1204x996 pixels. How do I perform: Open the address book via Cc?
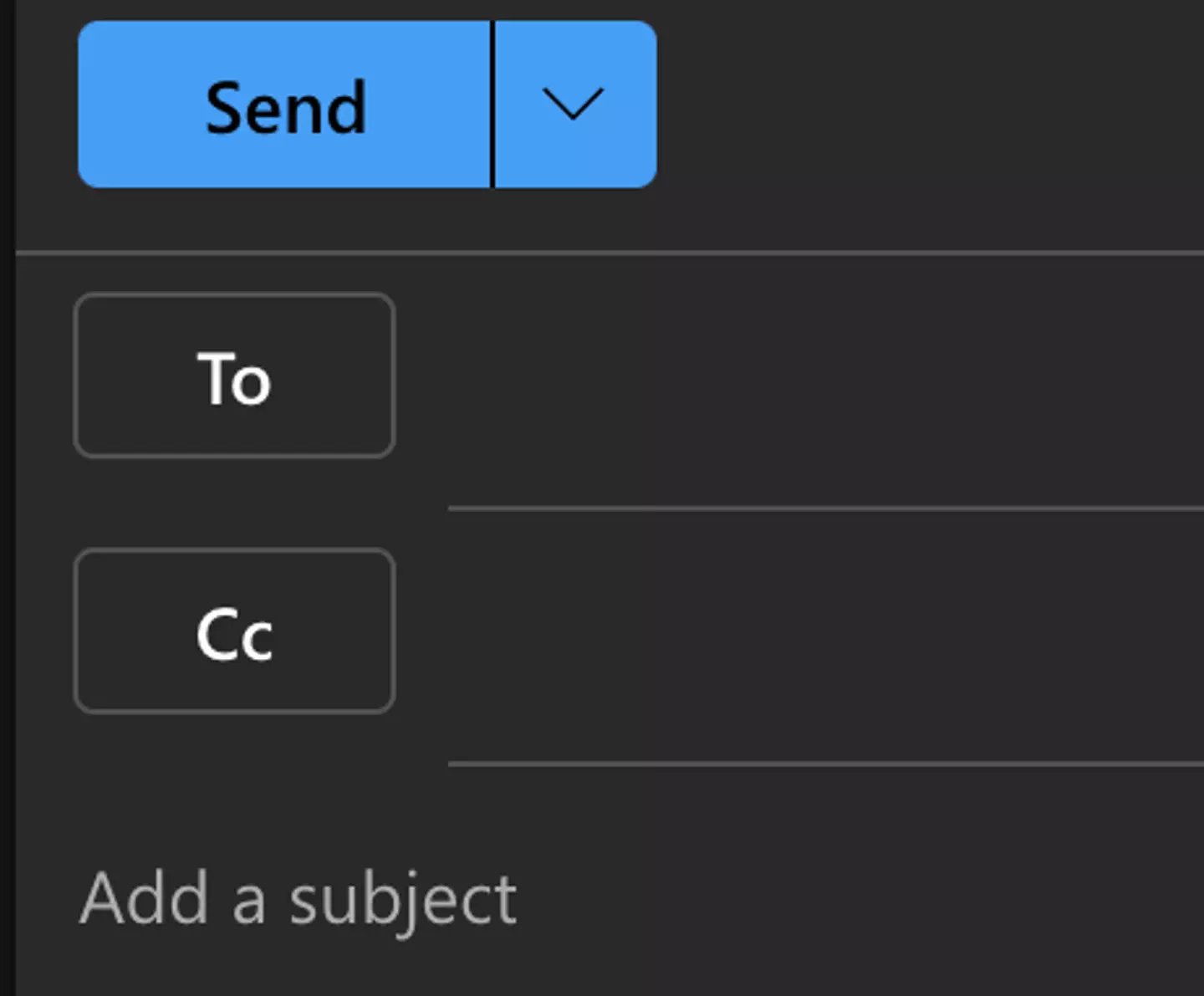[234, 631]
